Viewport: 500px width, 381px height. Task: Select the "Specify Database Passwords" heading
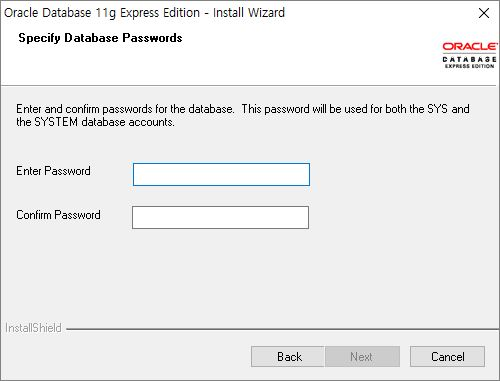click(100, 38)
